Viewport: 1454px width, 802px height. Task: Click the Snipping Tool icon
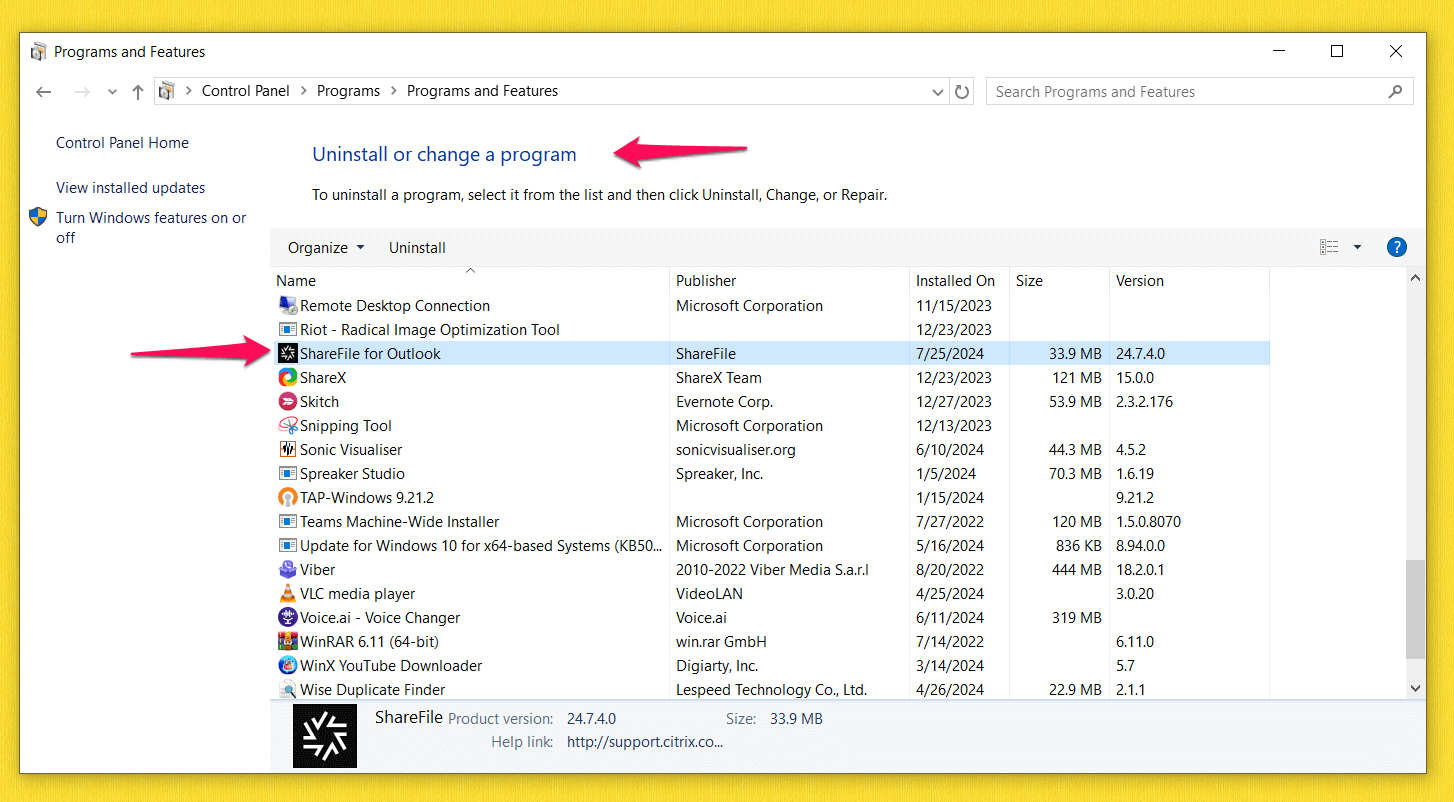coord(288,425)
